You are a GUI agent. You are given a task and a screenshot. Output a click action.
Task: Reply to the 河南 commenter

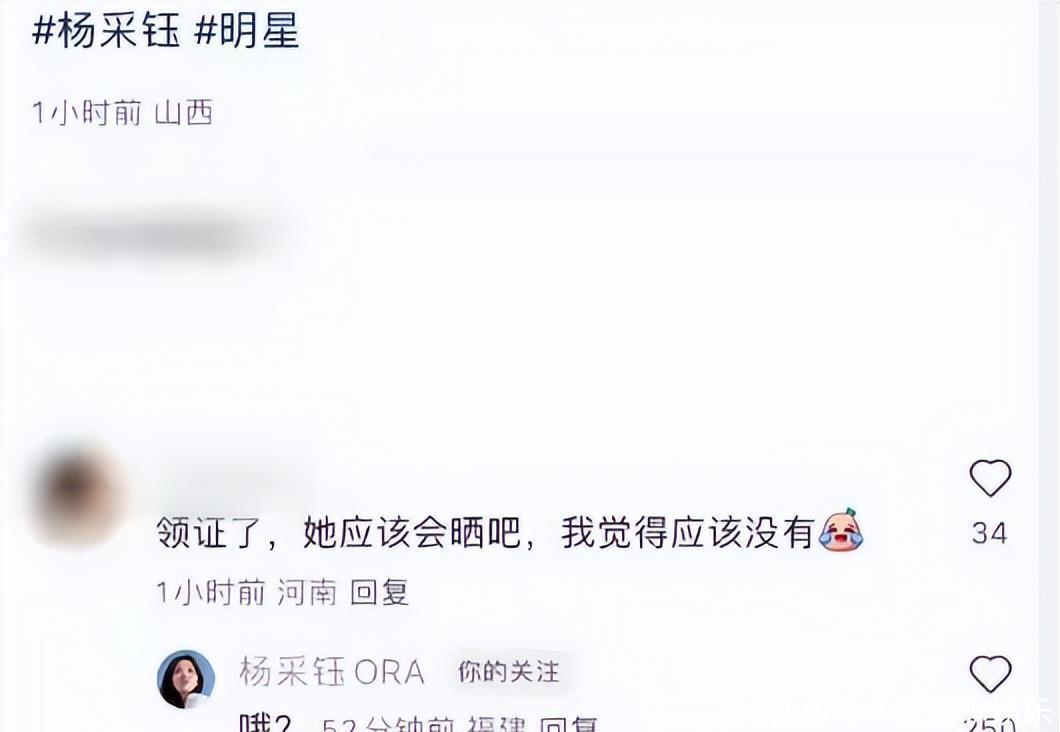pos(380,593)
